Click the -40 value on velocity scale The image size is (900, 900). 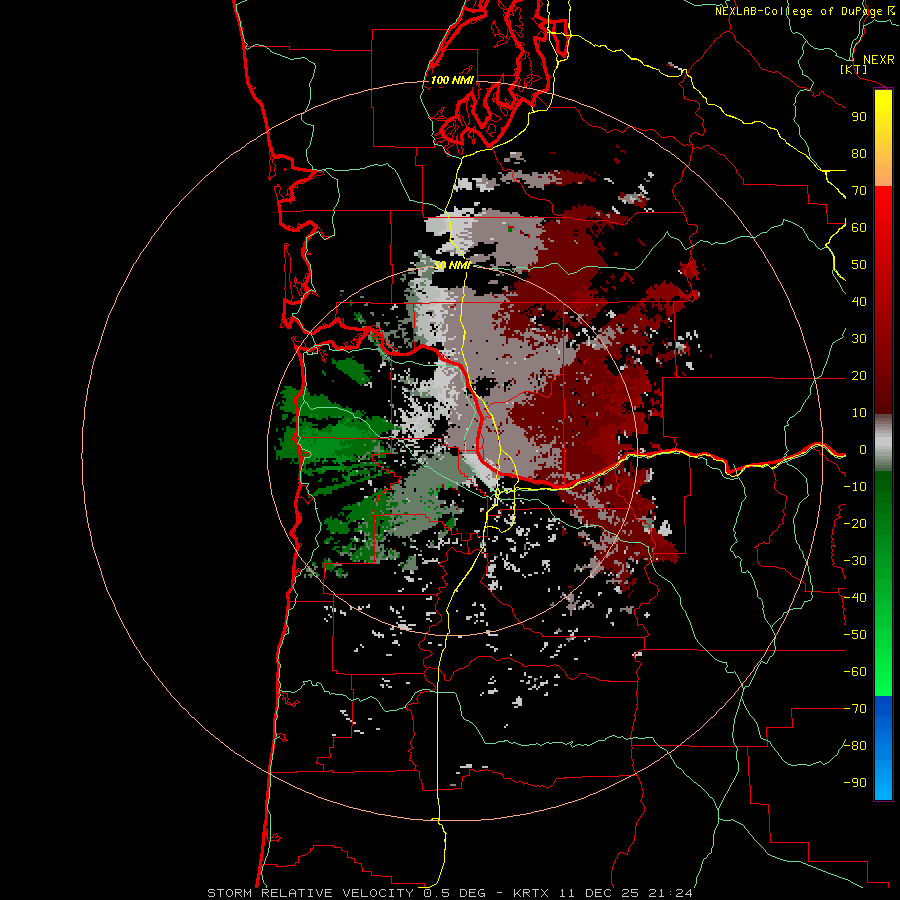(855, 598)
